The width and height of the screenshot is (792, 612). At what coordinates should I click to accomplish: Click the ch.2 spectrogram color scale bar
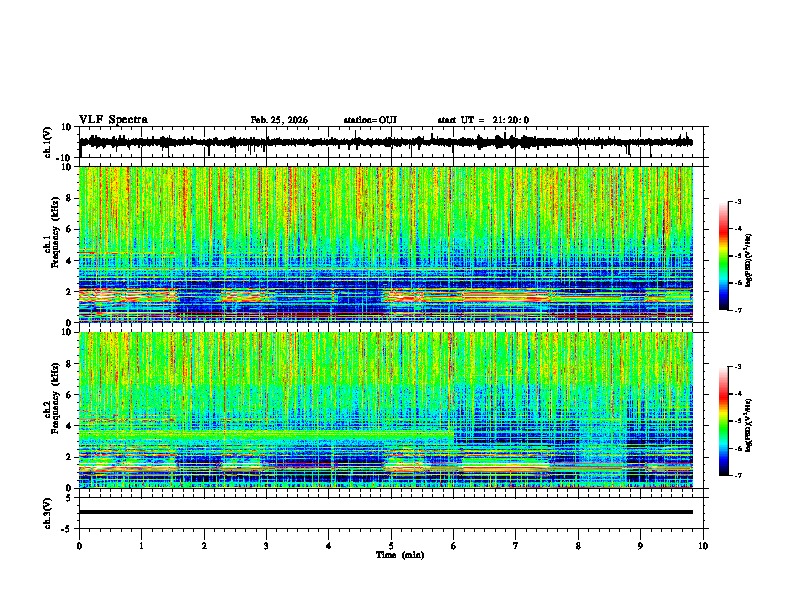coord(723,421)
